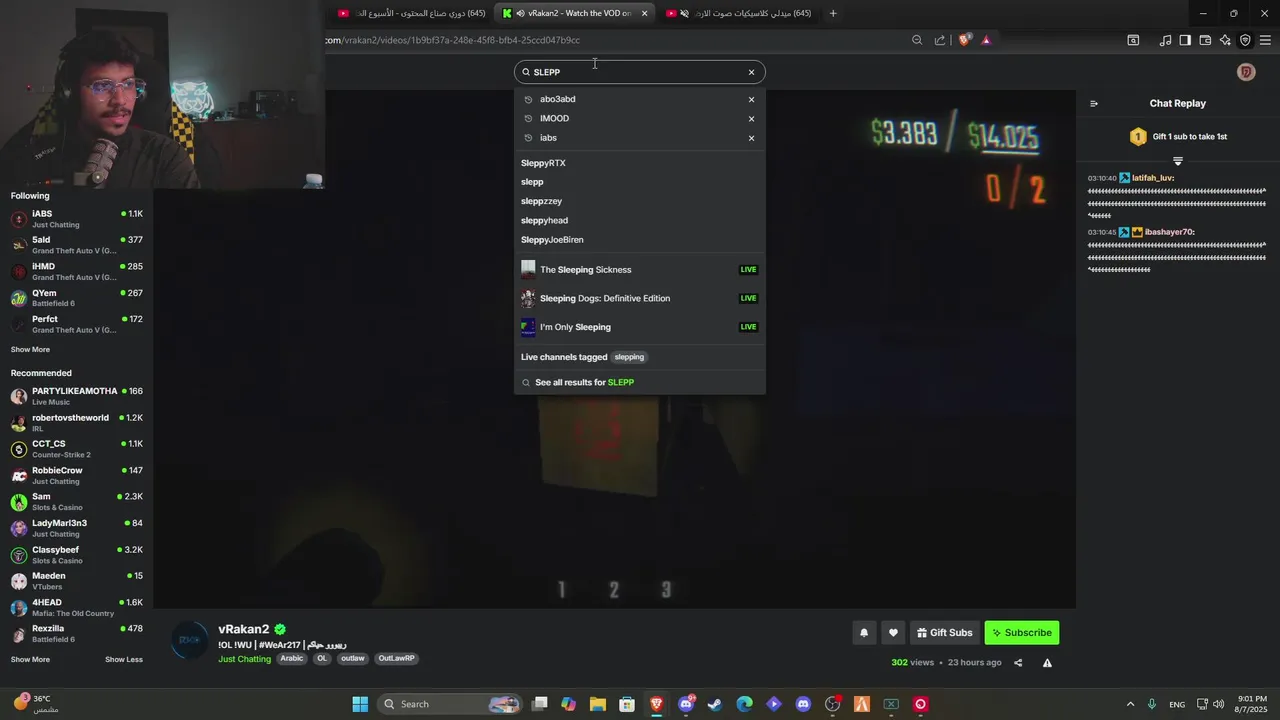Open the taskbar volume control
1280x720 pixels.
[x=1218, y=704]
